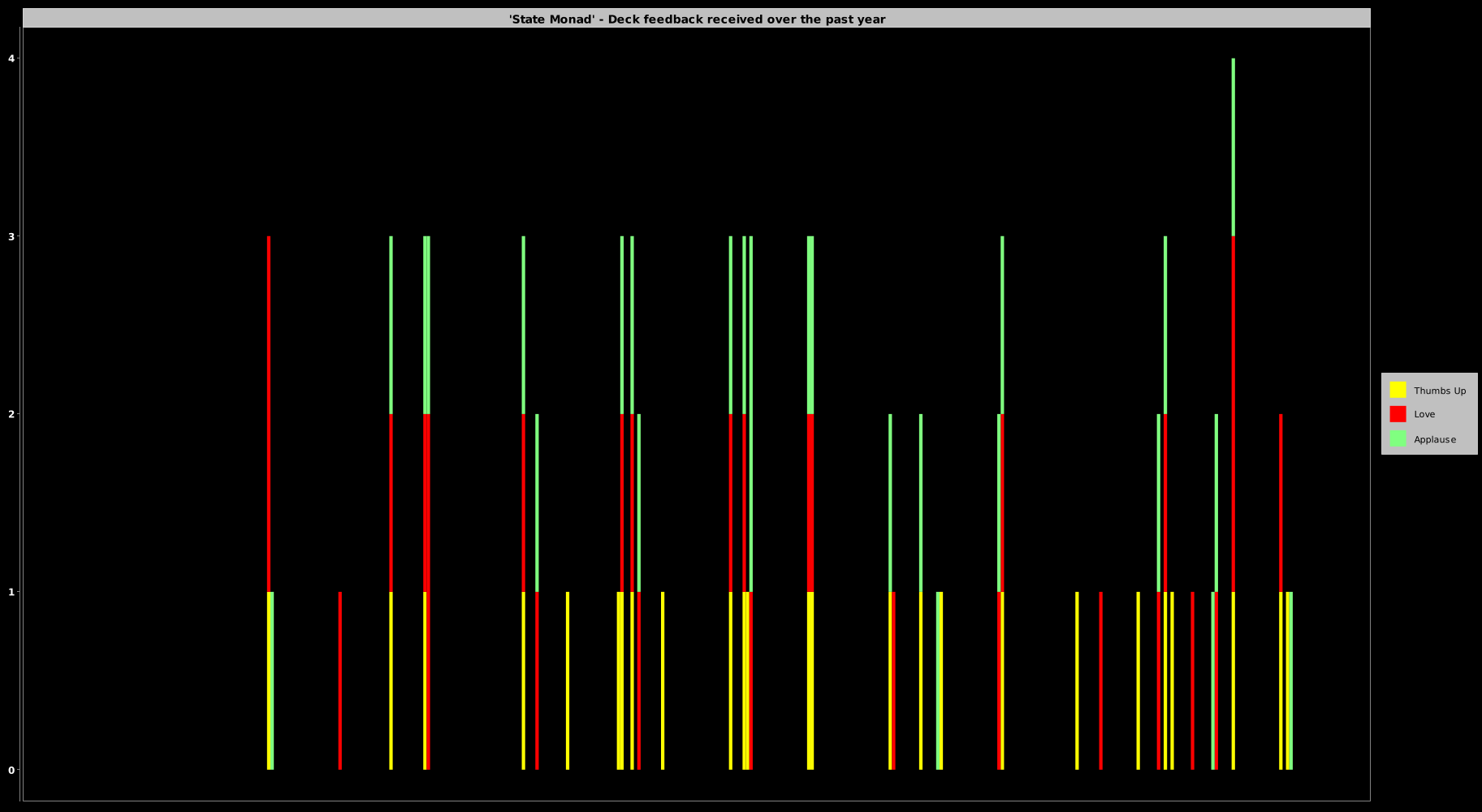Image resolution: width=1482 pixels, height=812 pixels.
Task: Click the chart title 'State Monad' deck feedback
Action: [697, 19]
